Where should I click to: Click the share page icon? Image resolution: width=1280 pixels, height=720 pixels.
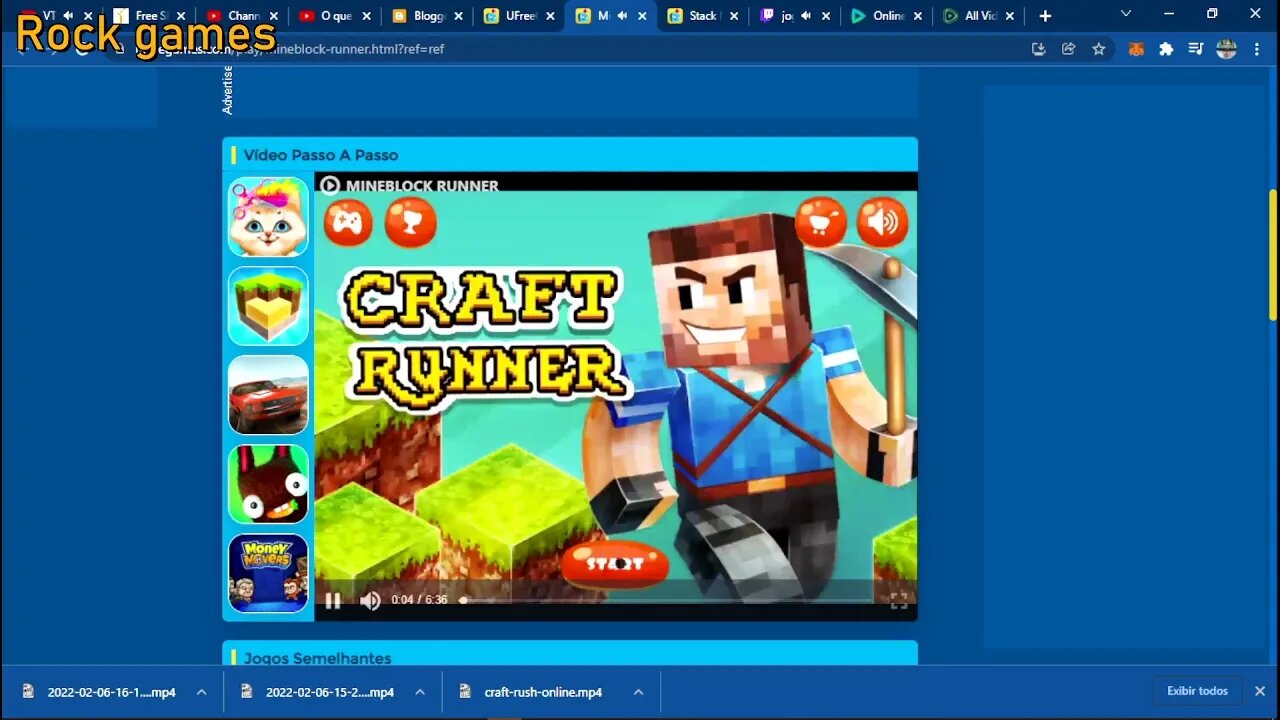coord(1069,49)
